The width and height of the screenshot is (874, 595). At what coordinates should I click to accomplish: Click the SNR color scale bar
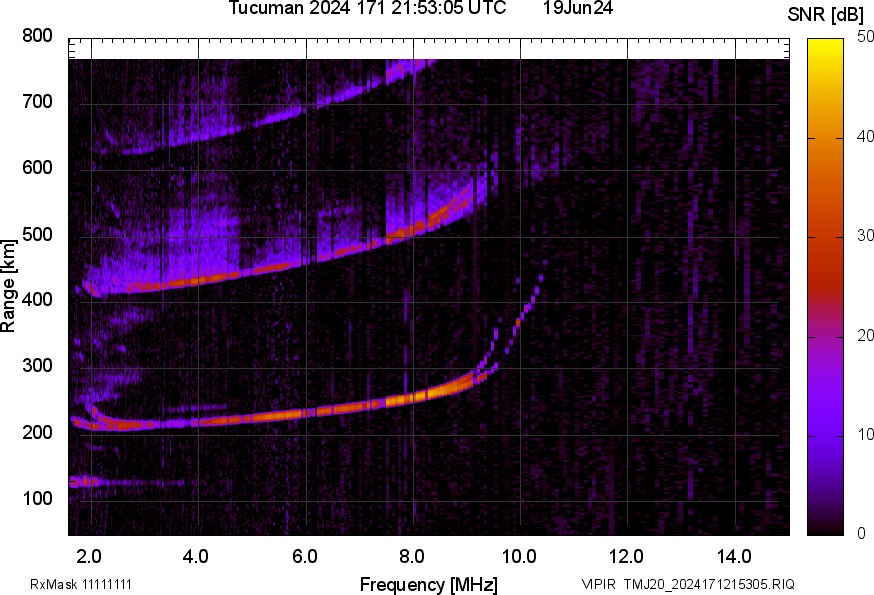tap(826, 287)
